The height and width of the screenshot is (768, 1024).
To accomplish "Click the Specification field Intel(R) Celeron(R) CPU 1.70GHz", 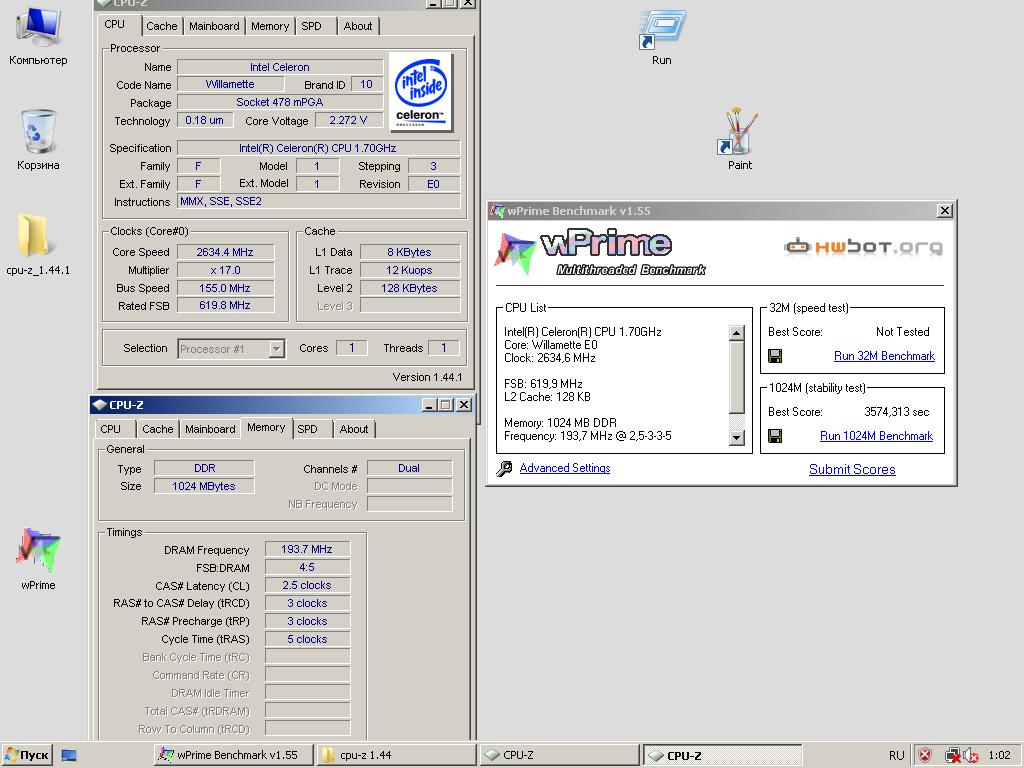I will tap(318, 148).
